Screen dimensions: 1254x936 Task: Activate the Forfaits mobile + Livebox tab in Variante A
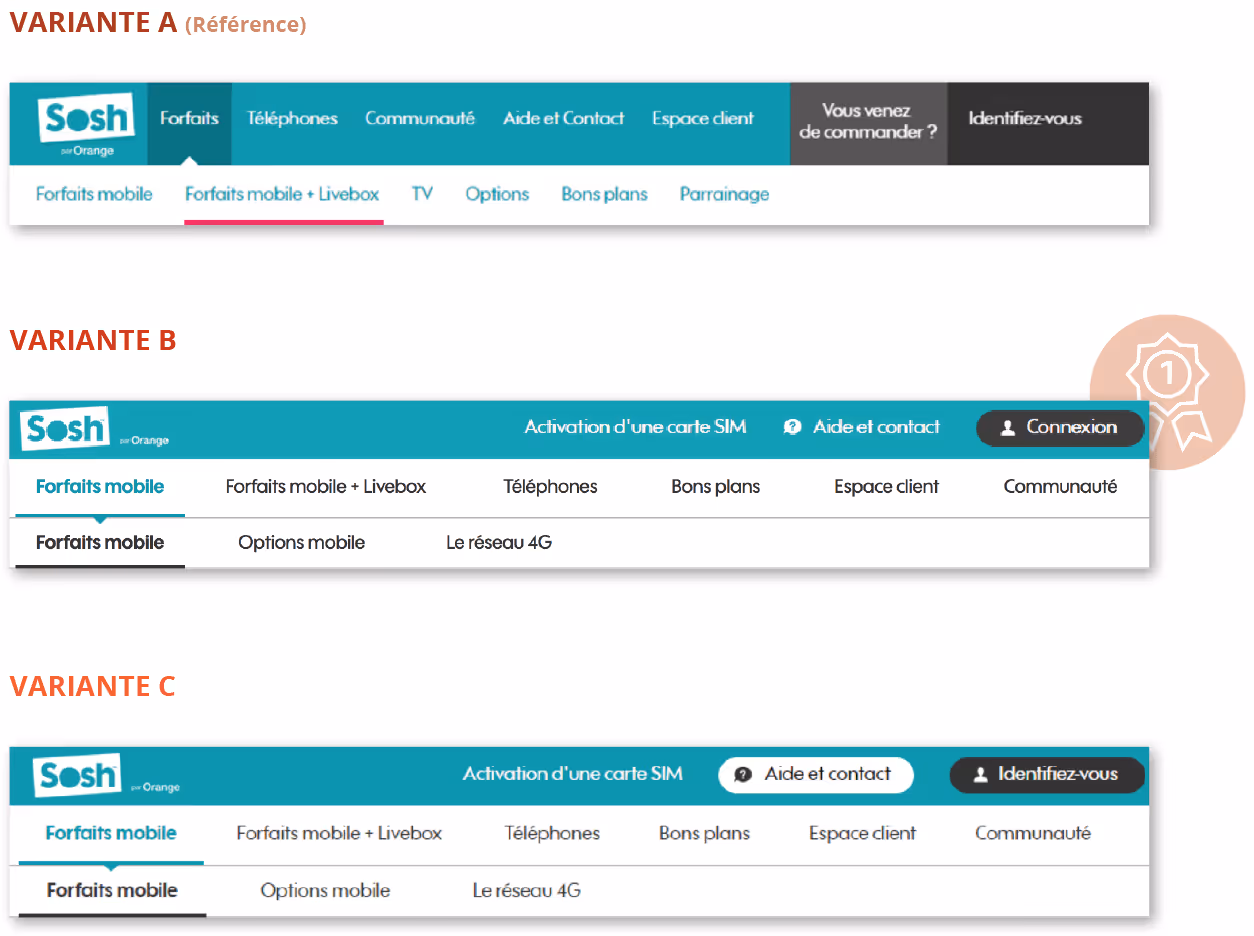[282, 194]
